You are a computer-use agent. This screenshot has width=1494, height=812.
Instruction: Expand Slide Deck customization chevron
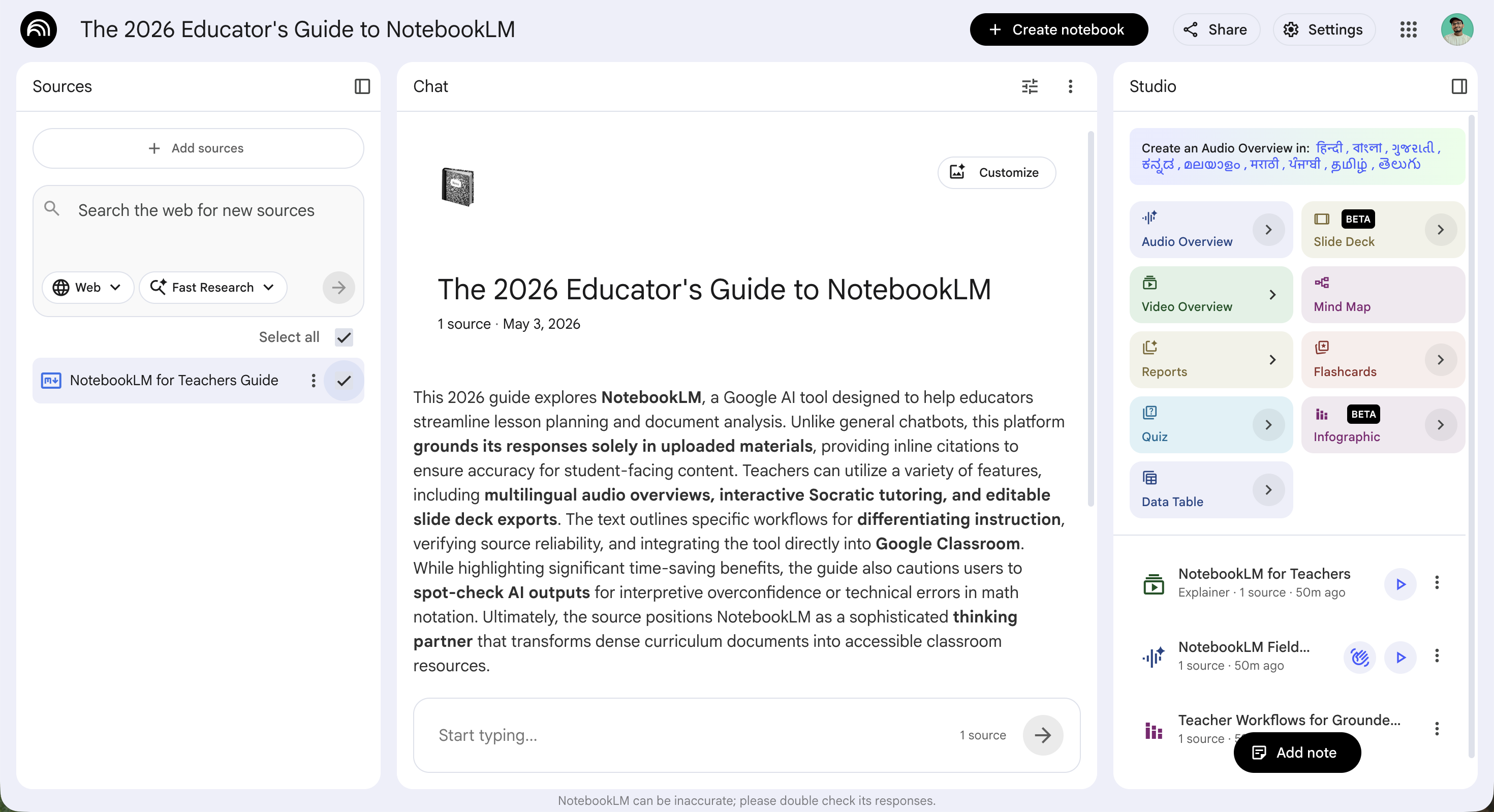[1440, 230]
